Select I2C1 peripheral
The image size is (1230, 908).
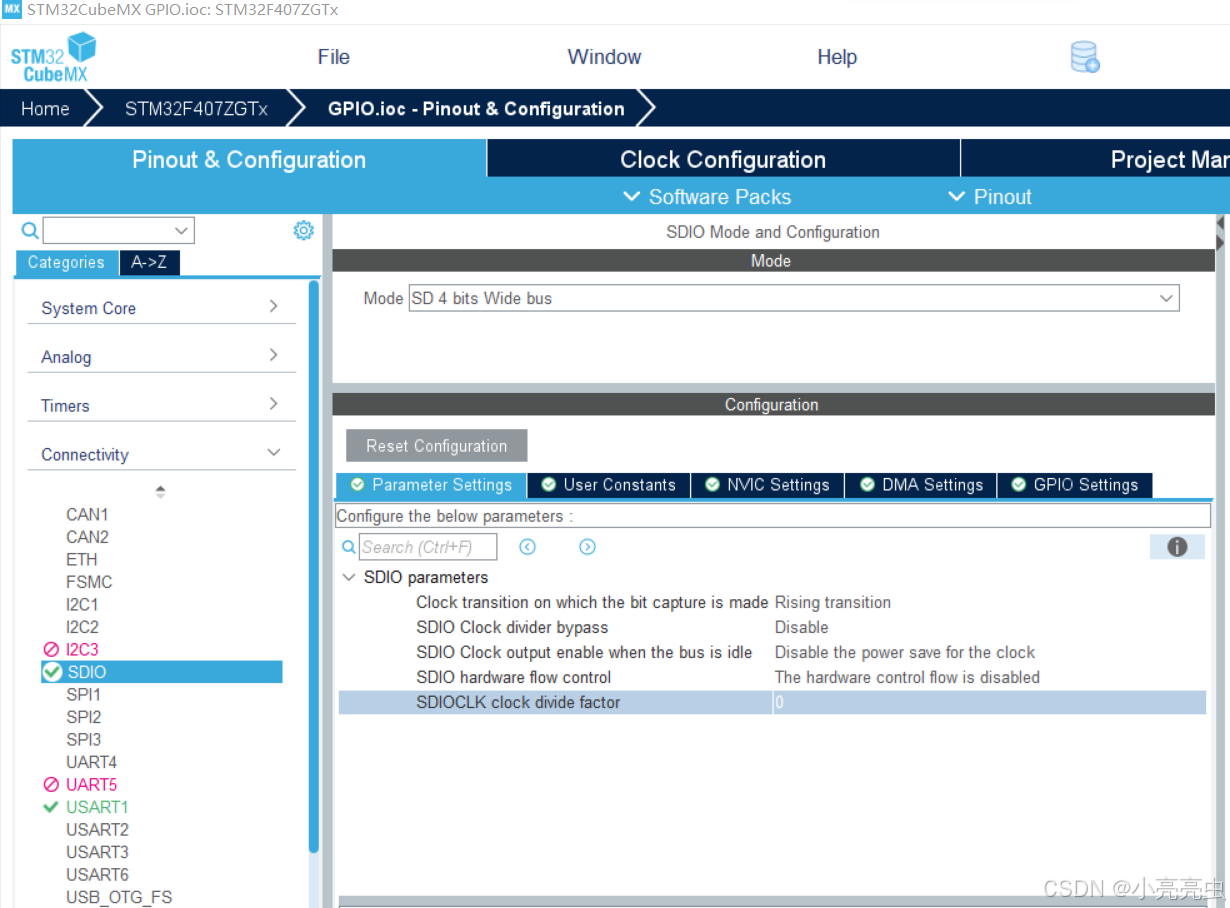tap(82, 604)
